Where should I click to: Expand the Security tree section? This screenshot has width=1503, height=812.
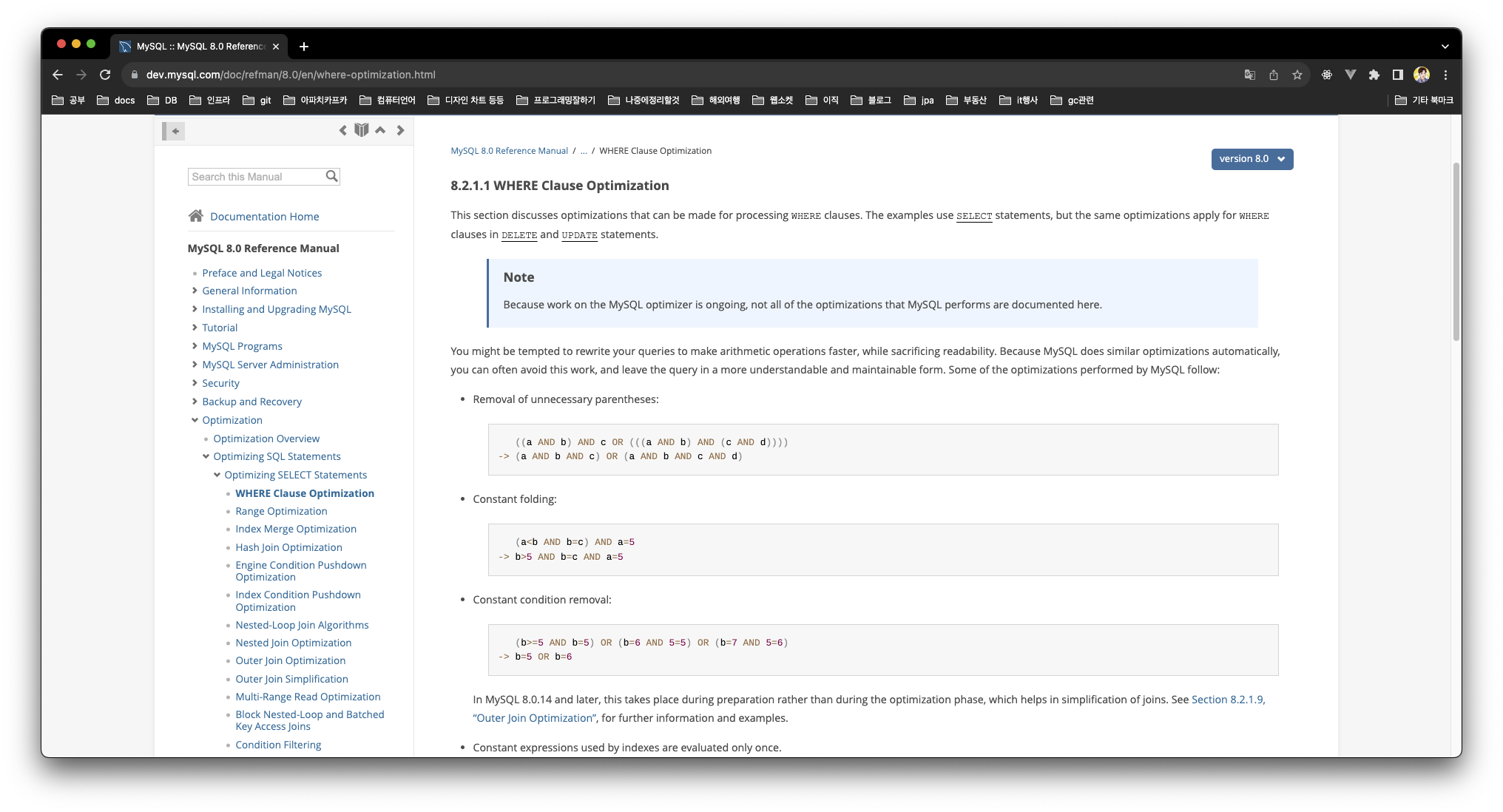(x=195, y=383)
